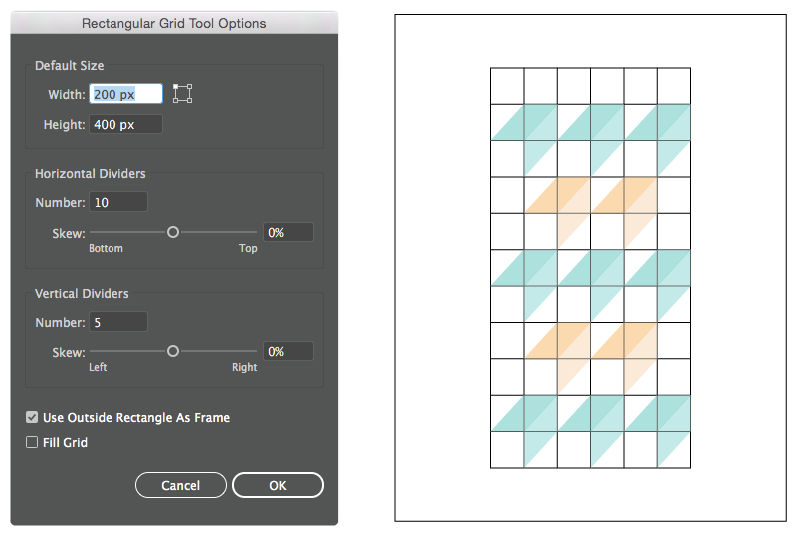Click the Right end of the vertical skew slider

[x=256, y=353]
